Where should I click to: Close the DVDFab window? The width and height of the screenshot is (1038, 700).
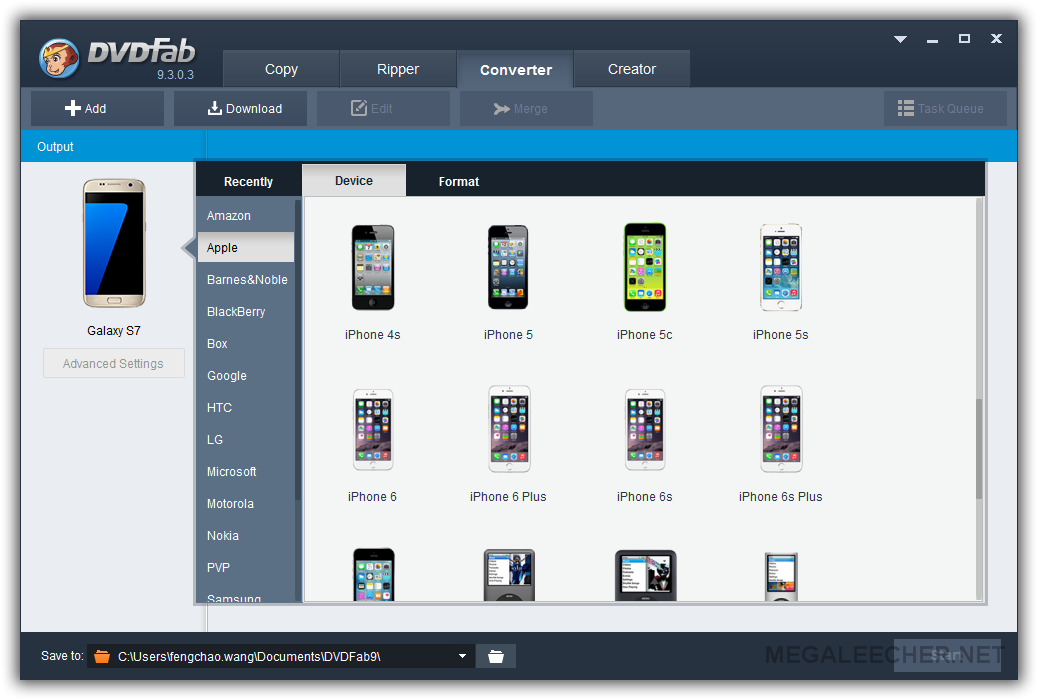click(x=996, y=39)
